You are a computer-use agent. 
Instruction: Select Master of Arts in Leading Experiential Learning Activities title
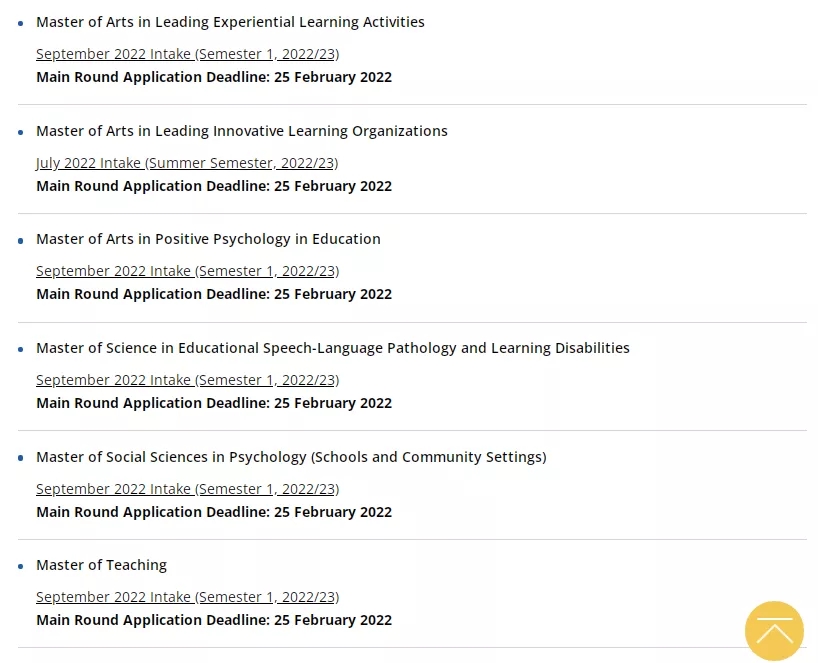click(230, 22)
